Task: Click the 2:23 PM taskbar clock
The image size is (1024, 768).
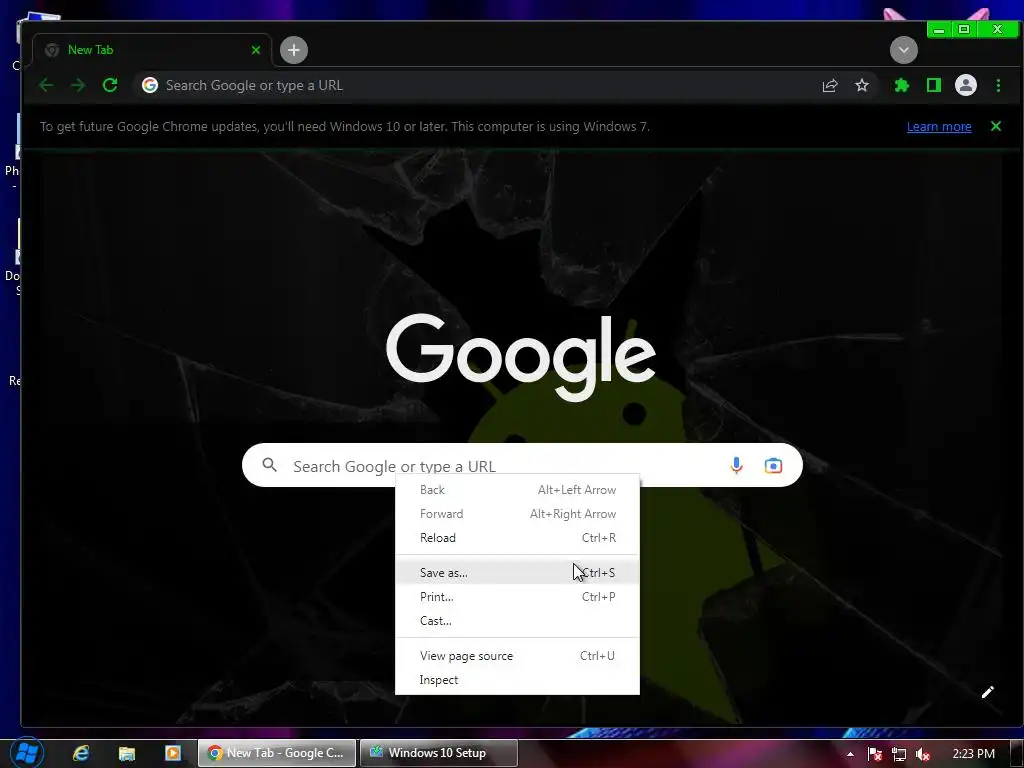Action: pyautogui.click(x=974, y=754)
